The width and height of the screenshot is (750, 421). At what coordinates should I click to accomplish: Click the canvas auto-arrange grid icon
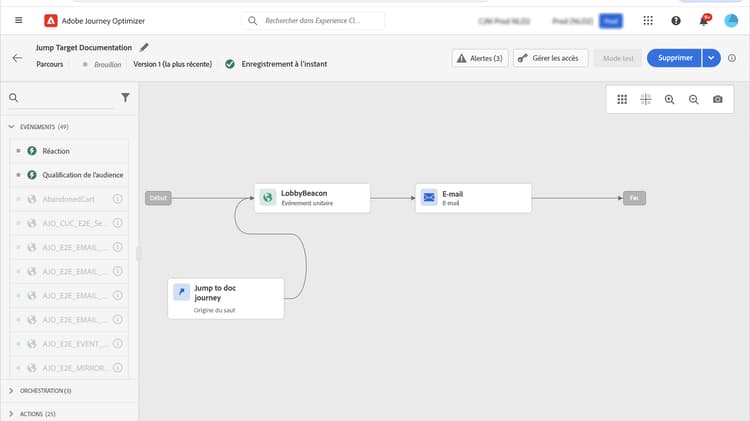click(x=622, y=99)
